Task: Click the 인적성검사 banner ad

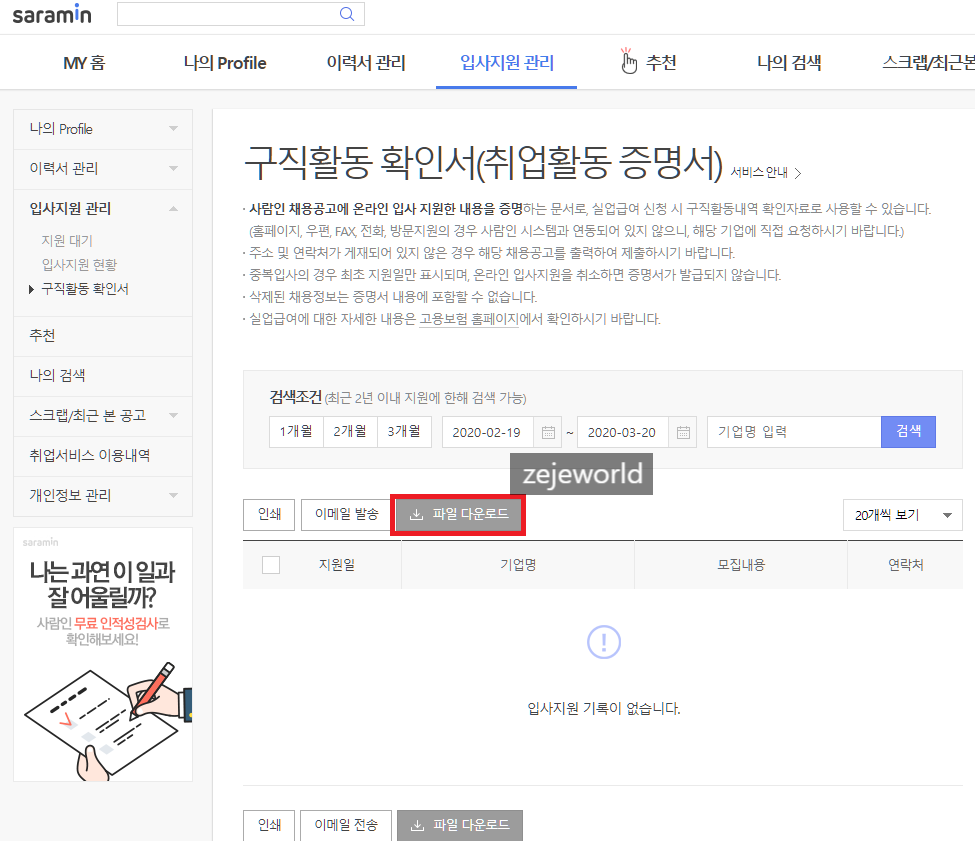Action: (x=103, y=655)
